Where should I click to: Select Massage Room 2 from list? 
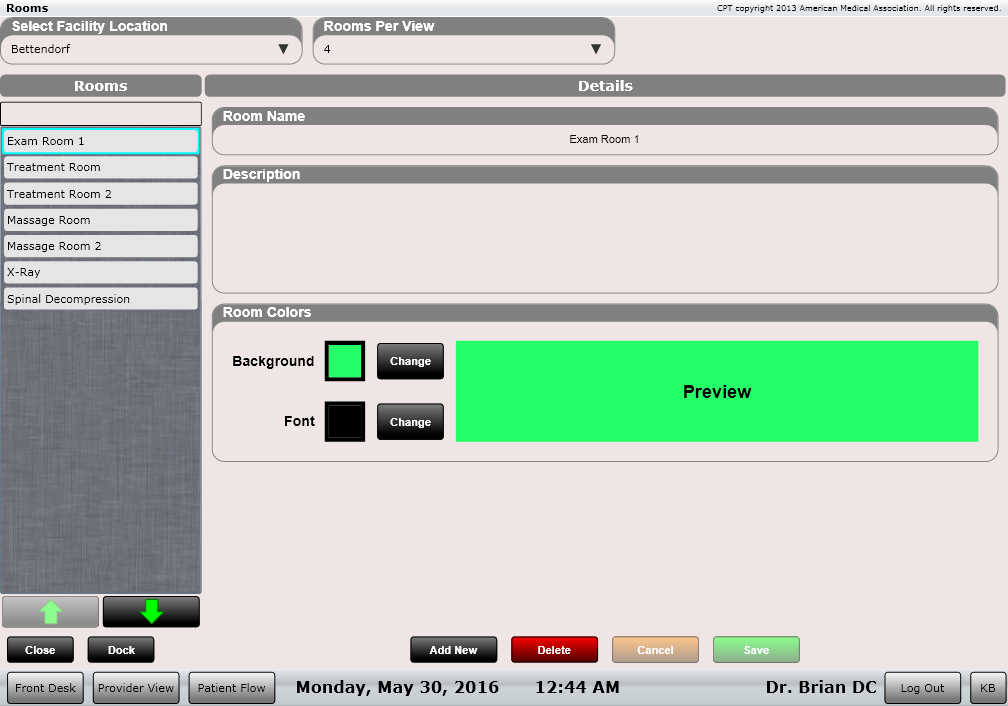coord(101,246)
